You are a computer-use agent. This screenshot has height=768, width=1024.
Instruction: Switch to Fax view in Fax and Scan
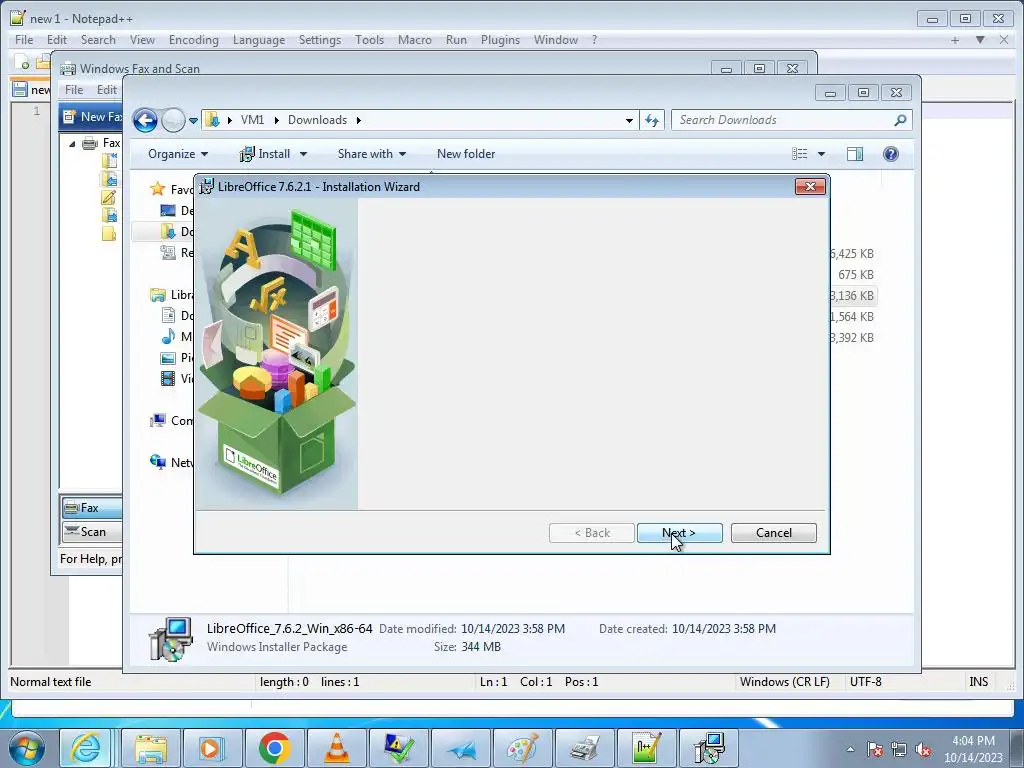(92, 507)
